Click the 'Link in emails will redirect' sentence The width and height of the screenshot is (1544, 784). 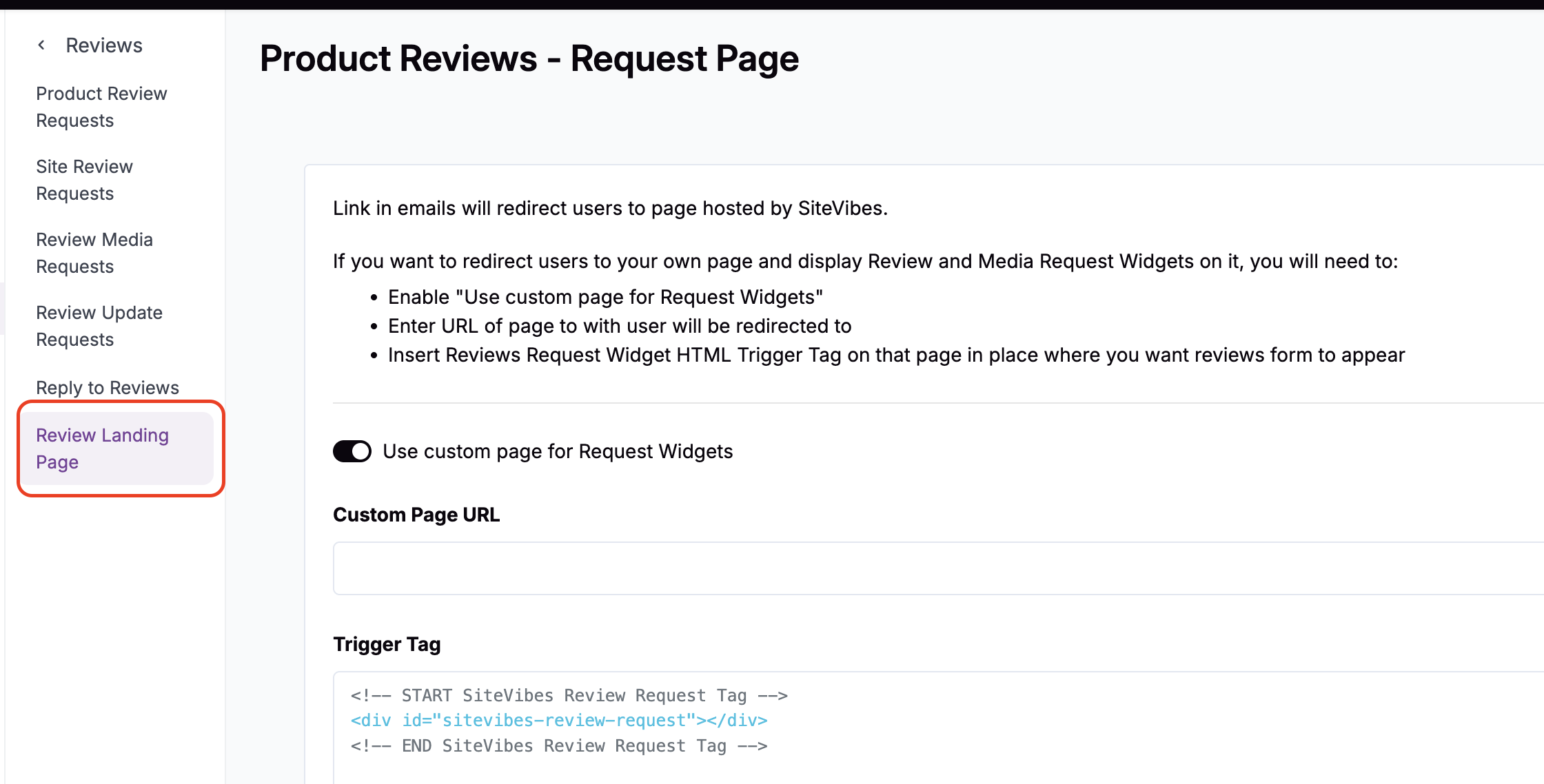point(610,208)
